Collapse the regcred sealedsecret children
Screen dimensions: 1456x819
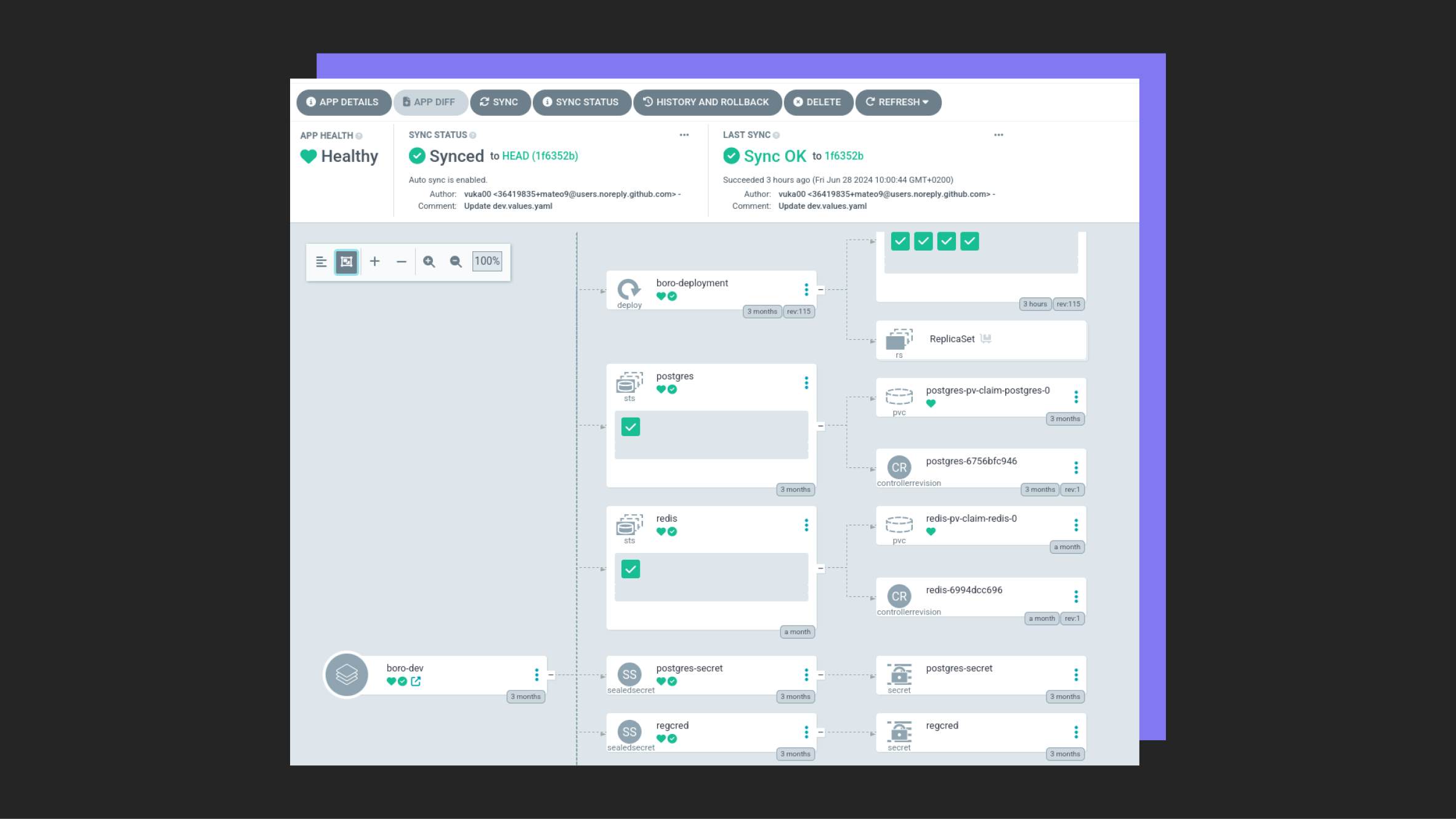820,732
